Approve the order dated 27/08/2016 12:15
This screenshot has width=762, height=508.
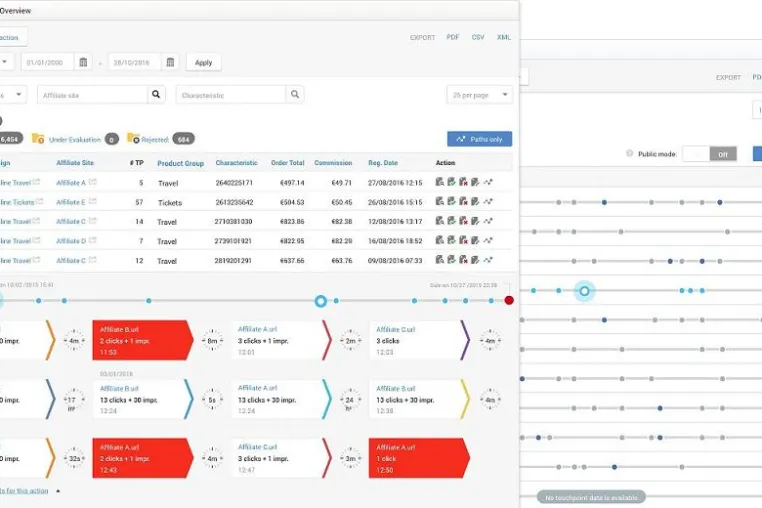pyautogui.click(x=451, y=182)
